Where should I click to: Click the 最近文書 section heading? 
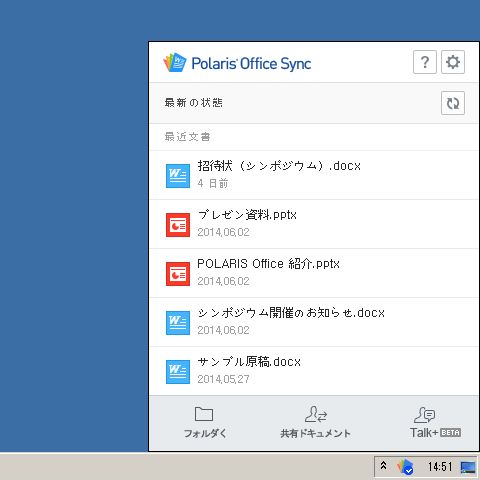tap(187, 137)
